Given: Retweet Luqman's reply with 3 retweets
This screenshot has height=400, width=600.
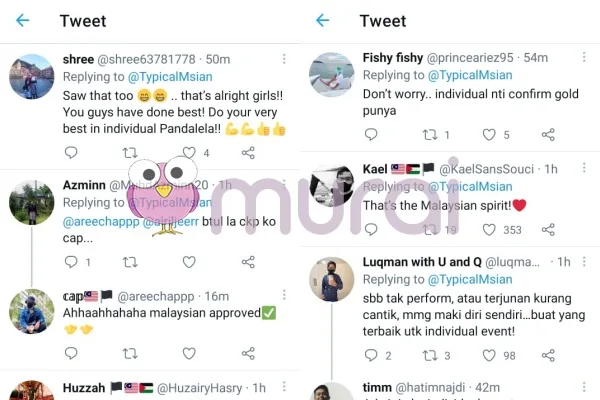Looking at the screenshot, I should (x=430, y=356).
